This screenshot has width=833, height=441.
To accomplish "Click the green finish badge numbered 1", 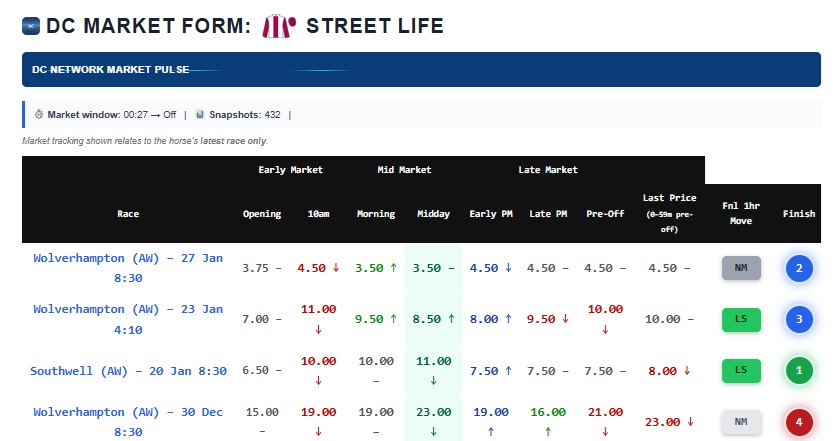I will coord(799,370).
